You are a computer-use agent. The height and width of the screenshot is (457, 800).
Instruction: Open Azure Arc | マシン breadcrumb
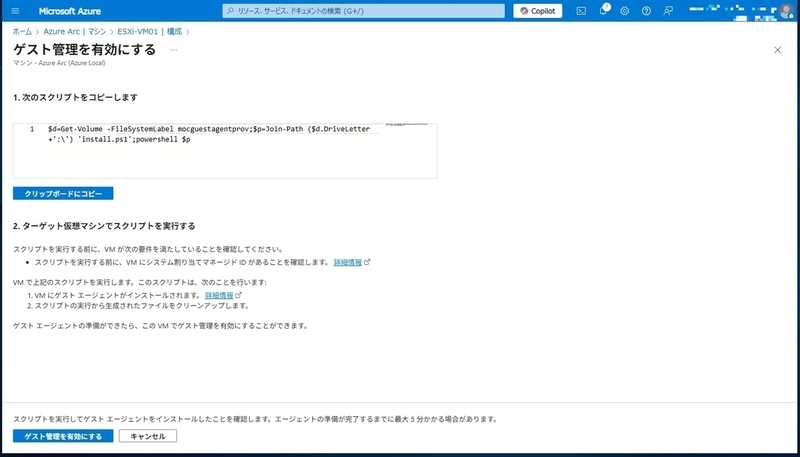tap(74, 32)
